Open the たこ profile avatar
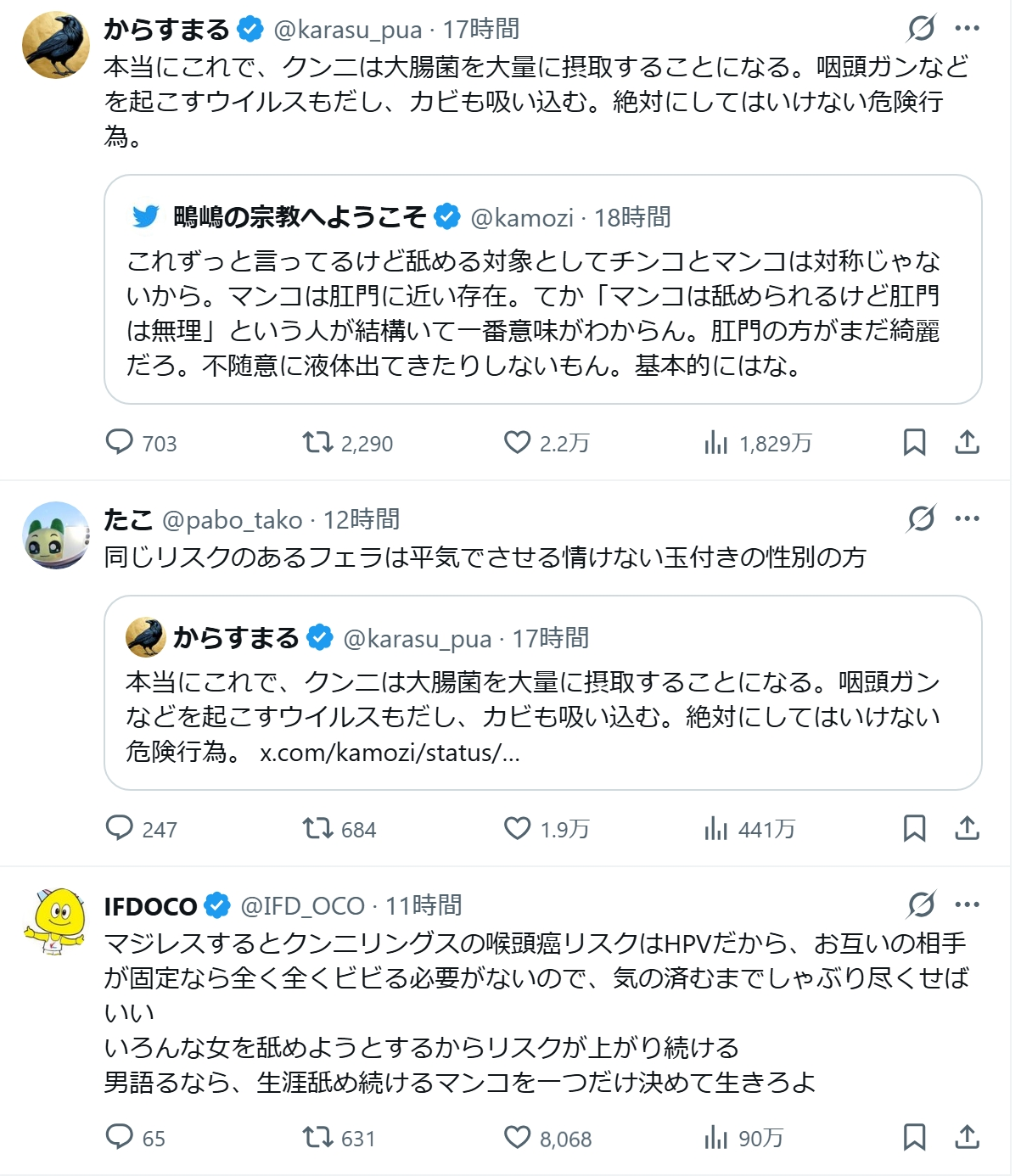 coord(56,535)
